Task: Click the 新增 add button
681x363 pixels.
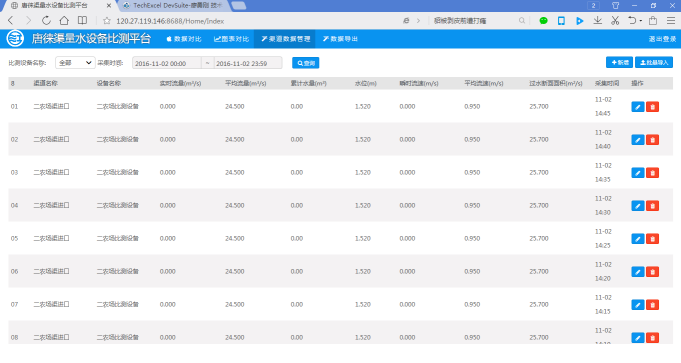Action: click(x=619, y=63)
